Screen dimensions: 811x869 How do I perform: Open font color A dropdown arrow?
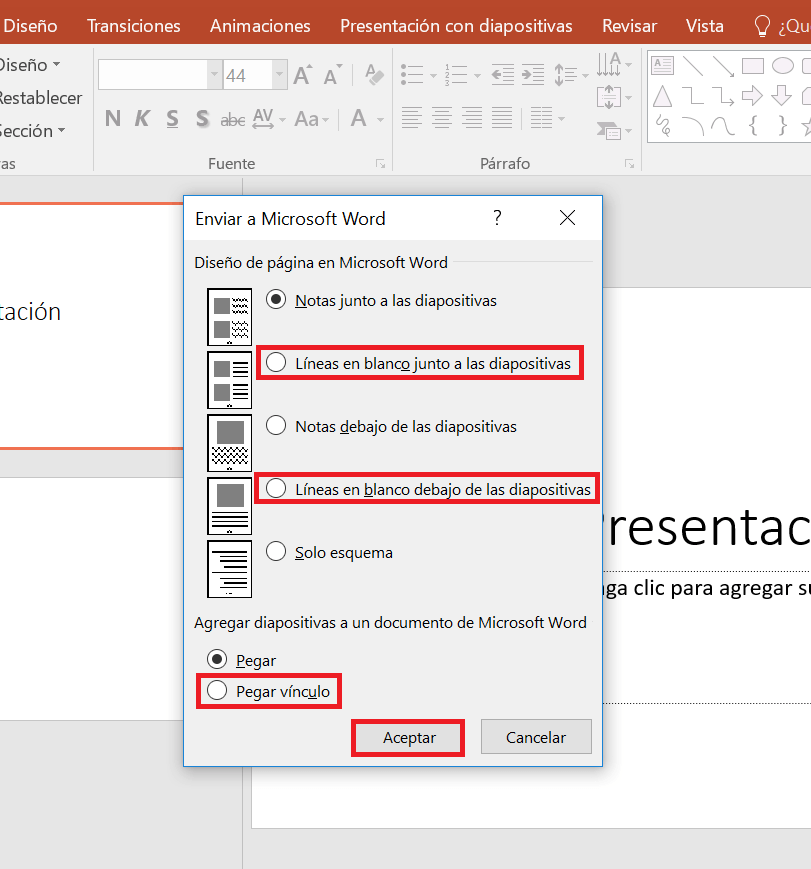(x=380, y=119)
